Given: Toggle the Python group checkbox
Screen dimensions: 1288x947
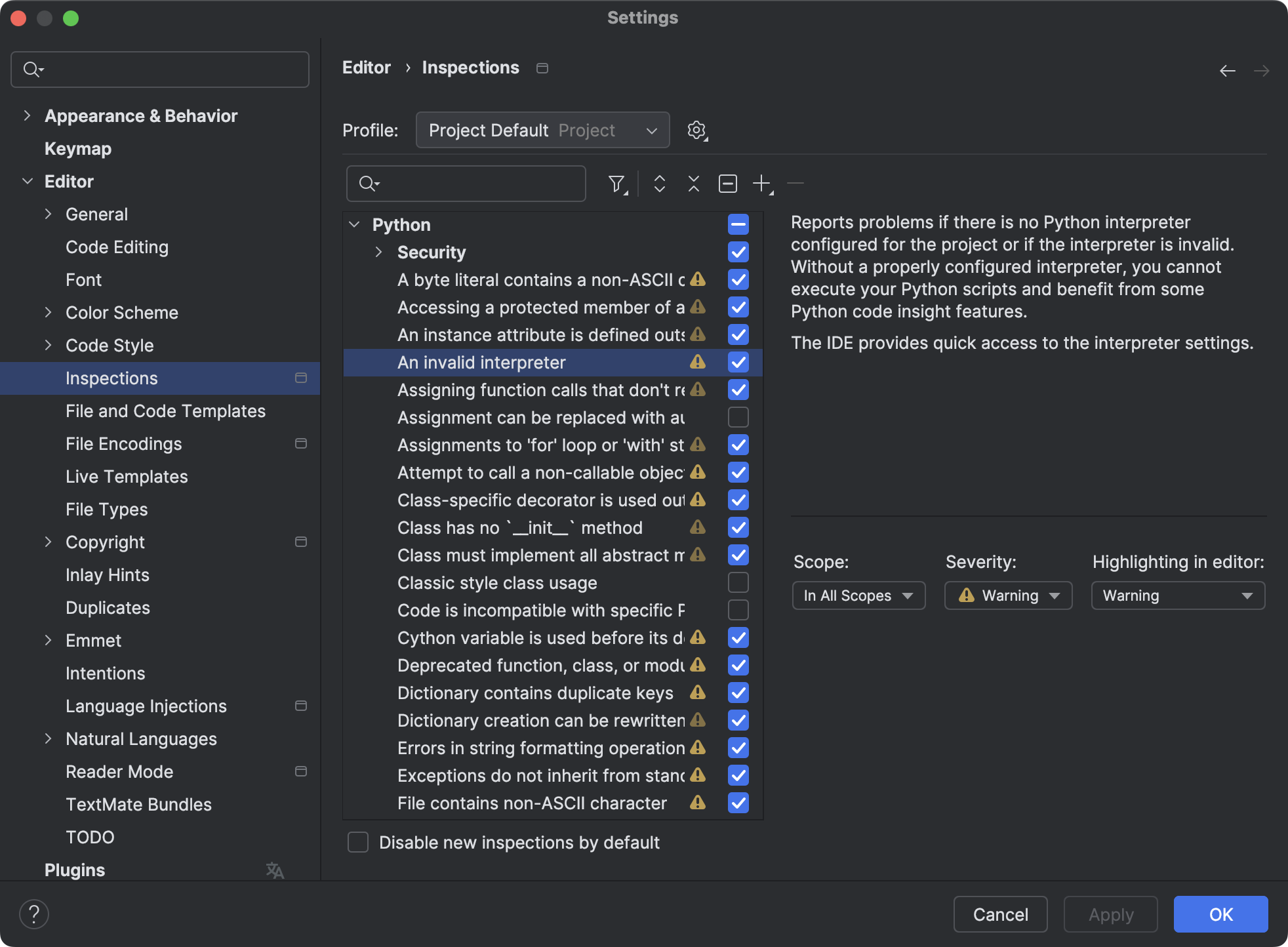Looking at the screenshot, I should (x=738, y=224).
